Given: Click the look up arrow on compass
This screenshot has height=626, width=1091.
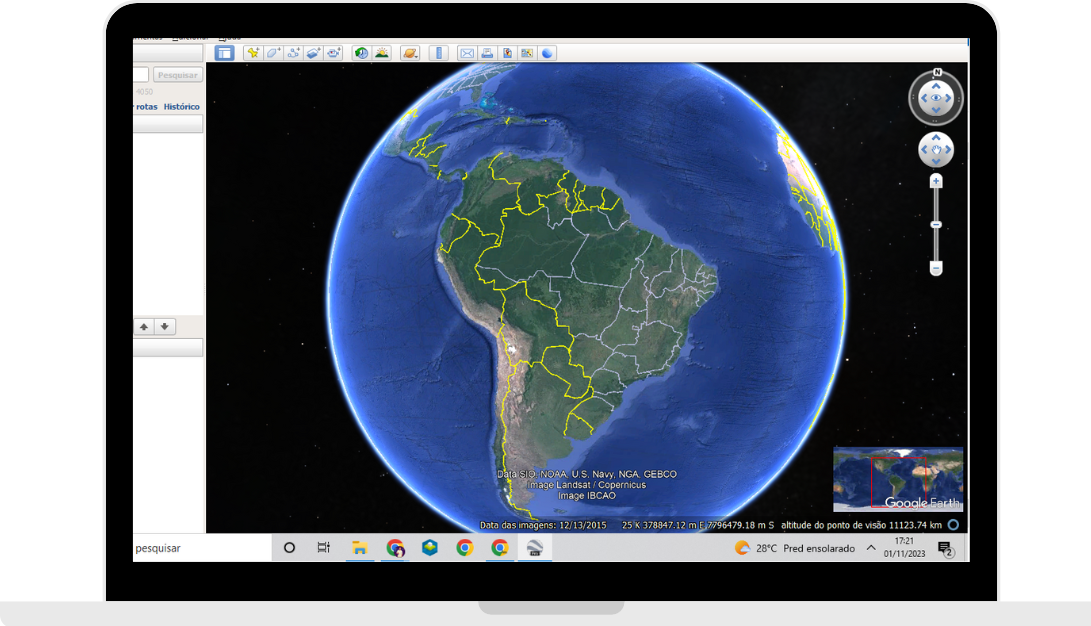Looking at the screenshot, I should tap(936, 86).
